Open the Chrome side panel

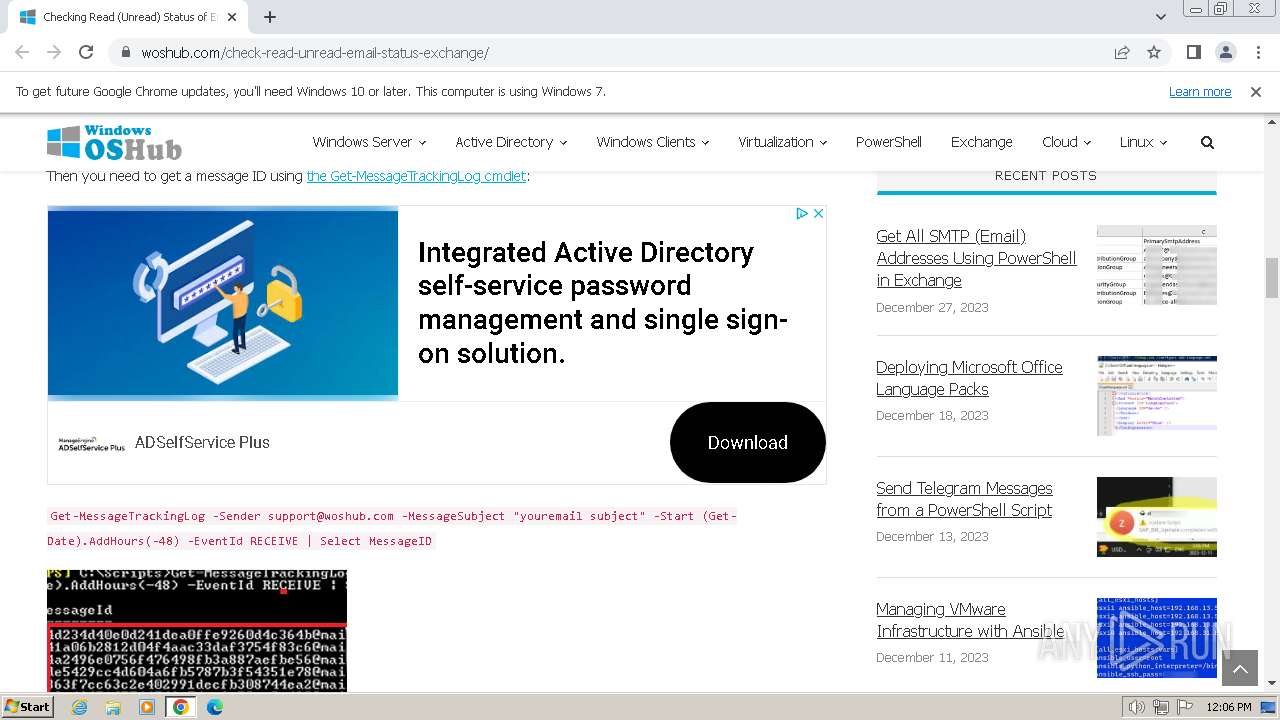pyautogui.click(x=1194, y=53)
